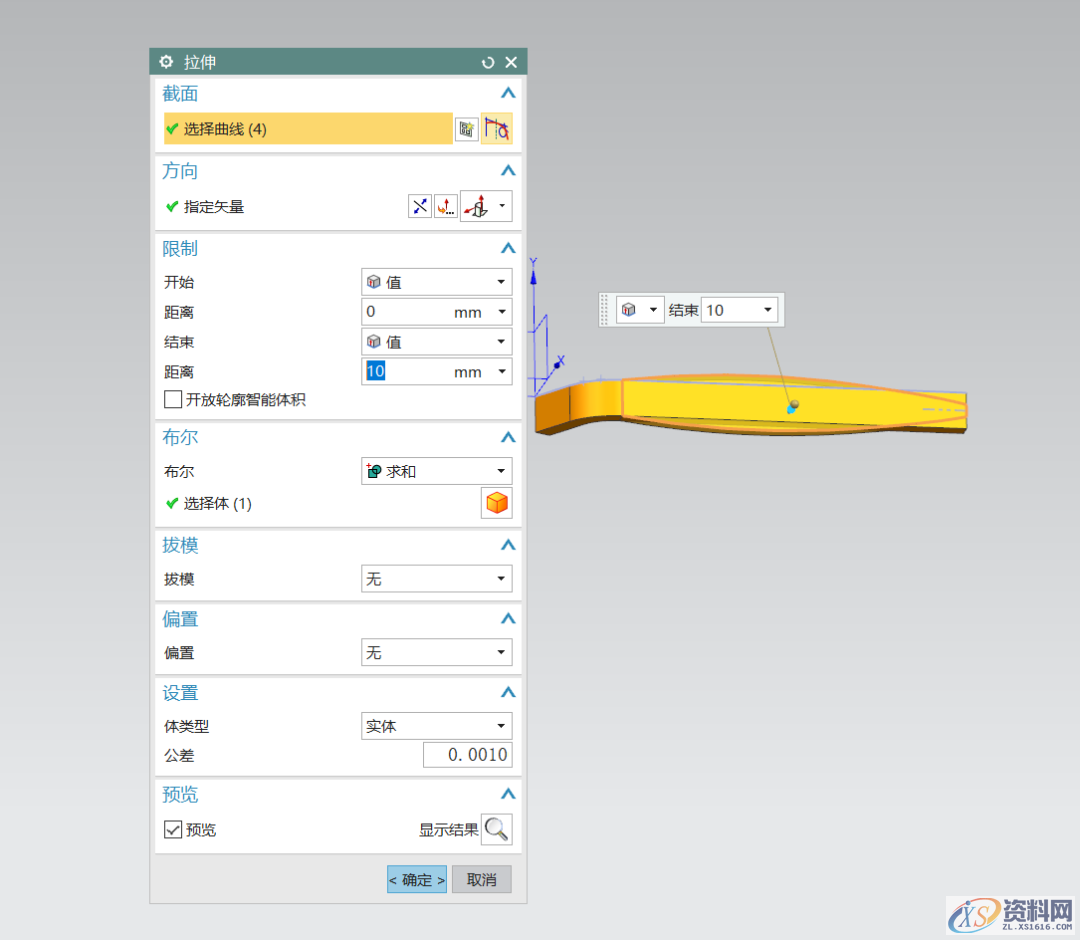Click the 显示结果 magnifier icon
Image resolution: width=1080 pixels, height=940 pixels.
point(497,829)
